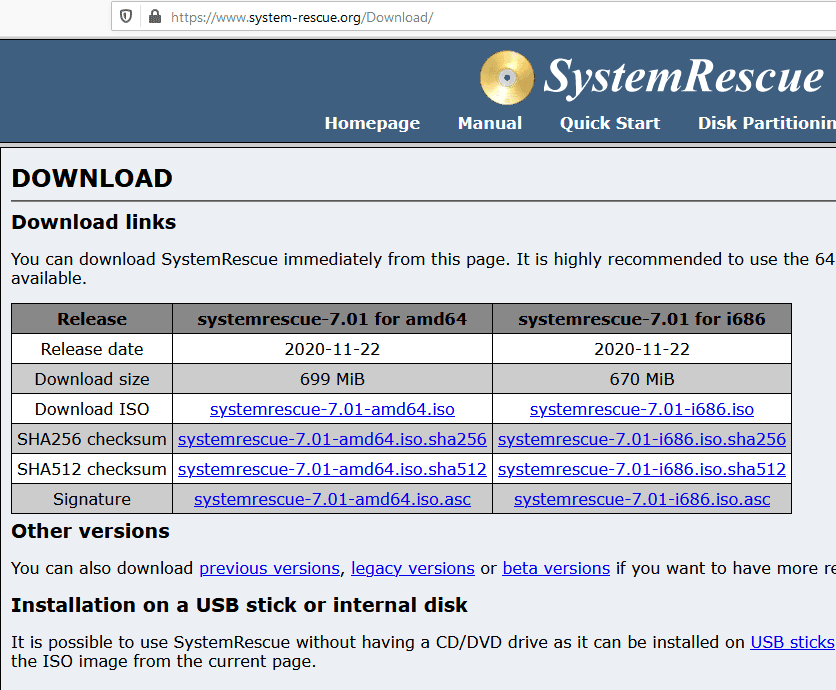Viewport: 836px width, 690px height.
Task: Click the tracking protection shield icon
Action: 126,17
